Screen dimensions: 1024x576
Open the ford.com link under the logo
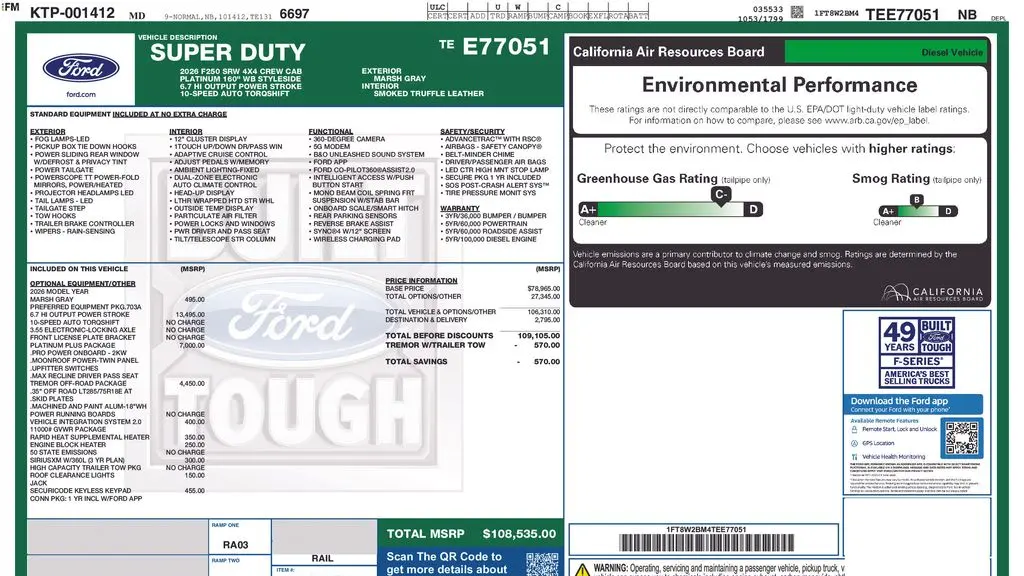click(x=81, y=95)
